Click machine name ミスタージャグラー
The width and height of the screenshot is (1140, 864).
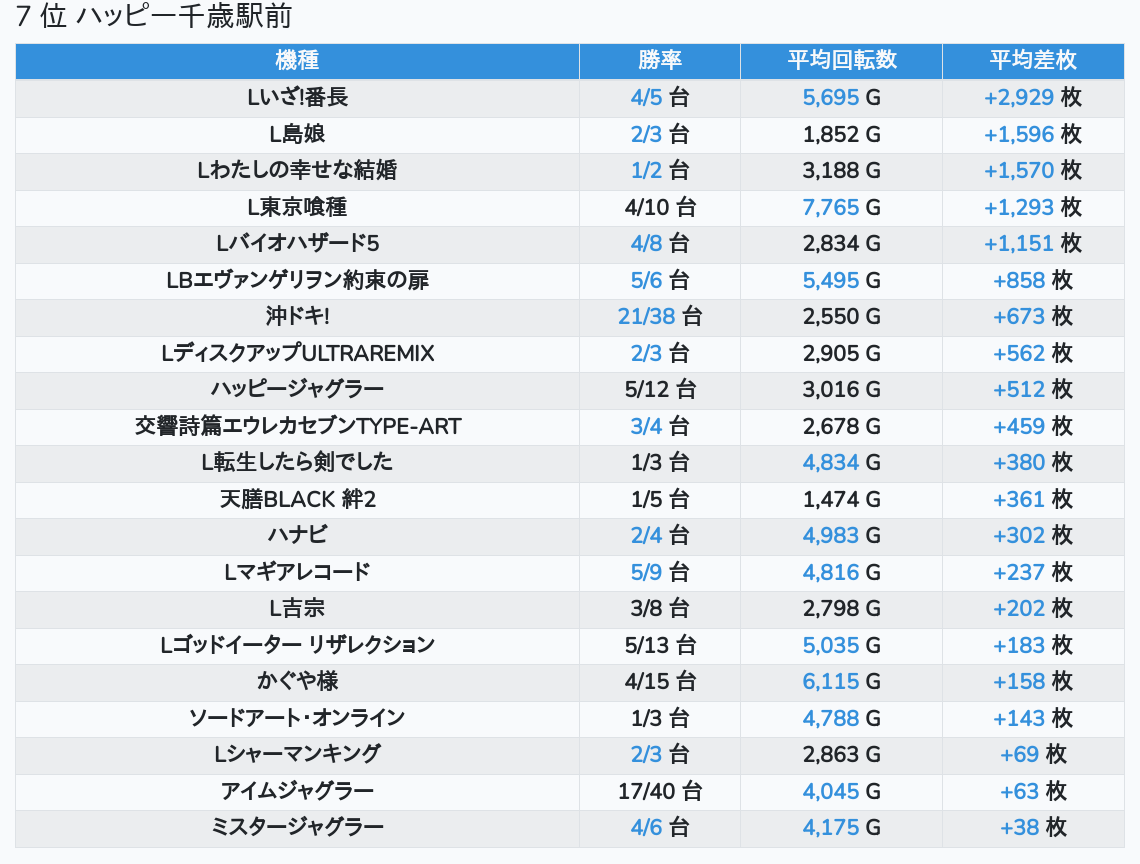click(x=297, y=828)
